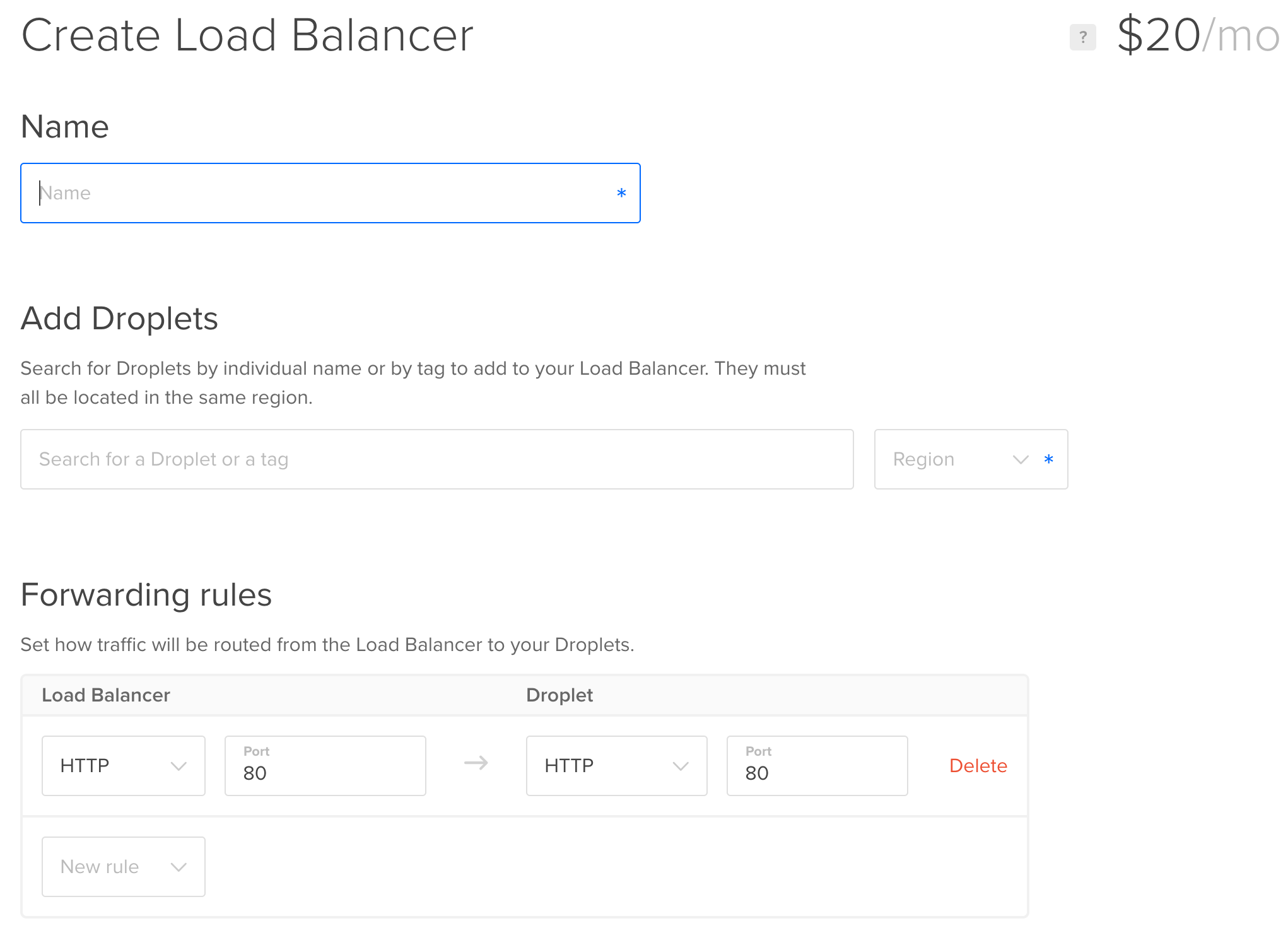Click the Search for a Droplet field

click(436, 459)
